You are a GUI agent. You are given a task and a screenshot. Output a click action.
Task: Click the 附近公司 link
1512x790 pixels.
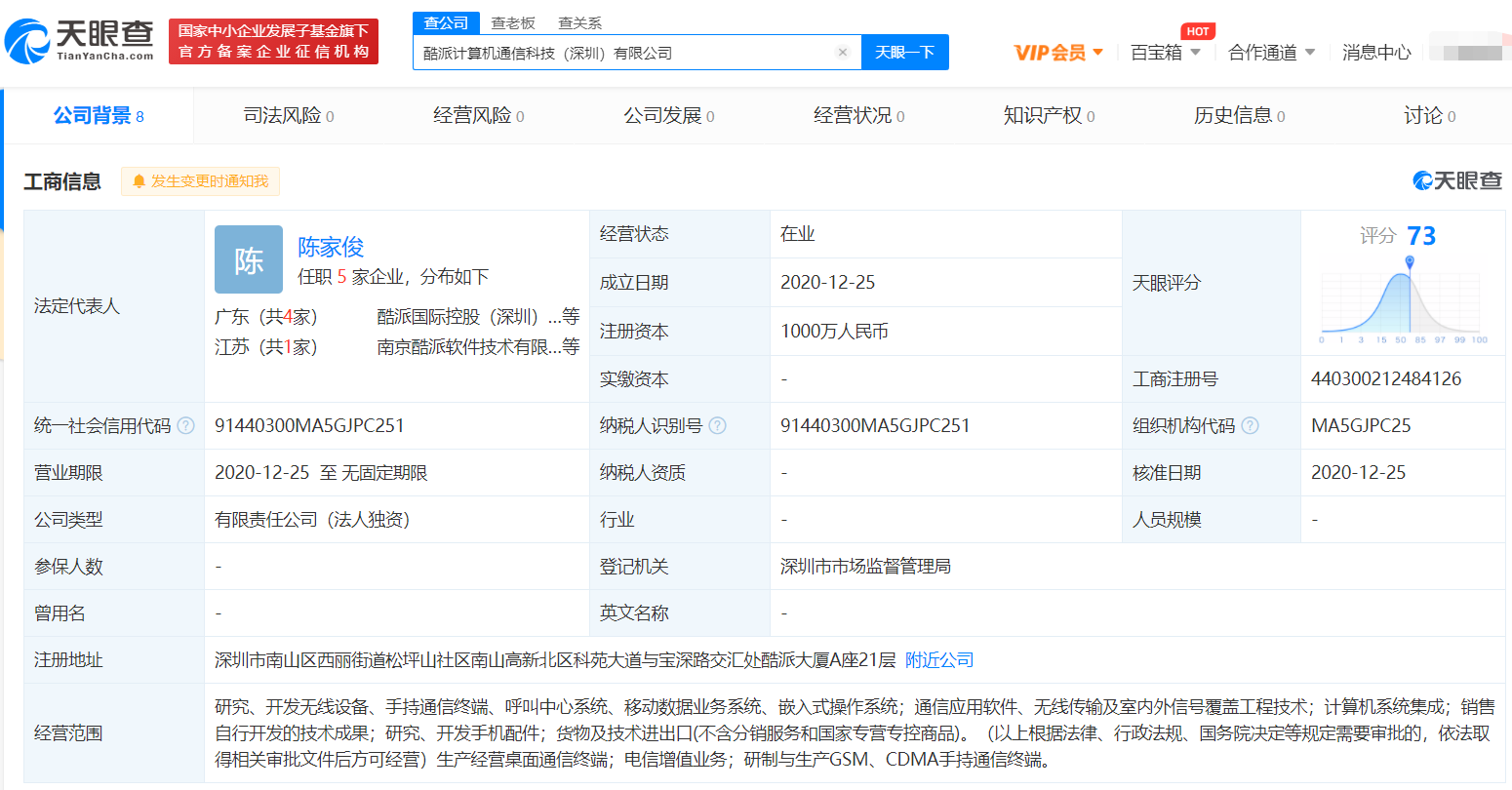939,660
